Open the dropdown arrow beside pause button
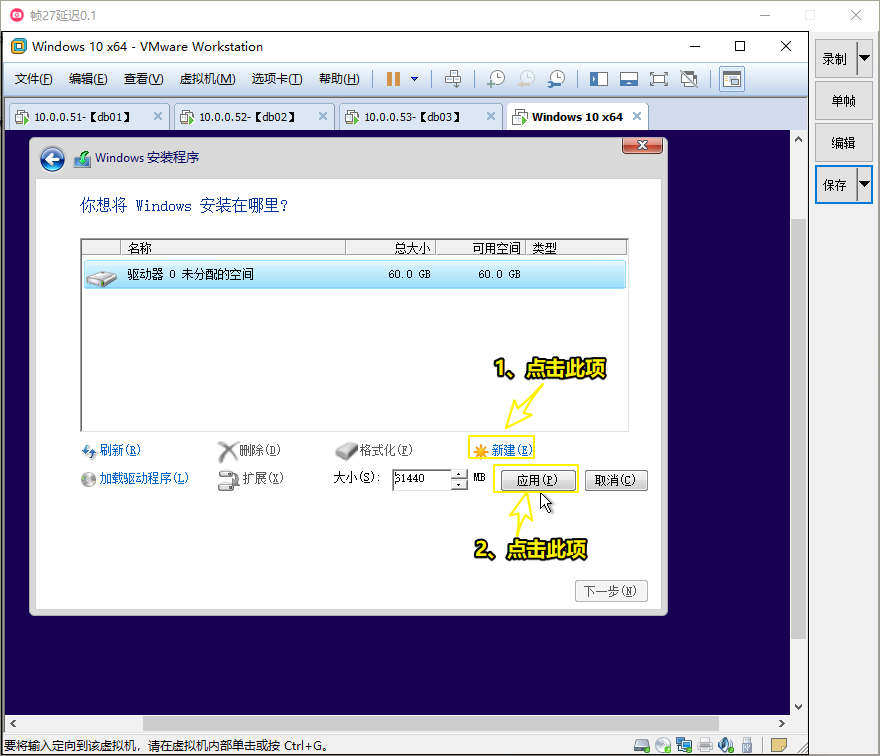 414,79
